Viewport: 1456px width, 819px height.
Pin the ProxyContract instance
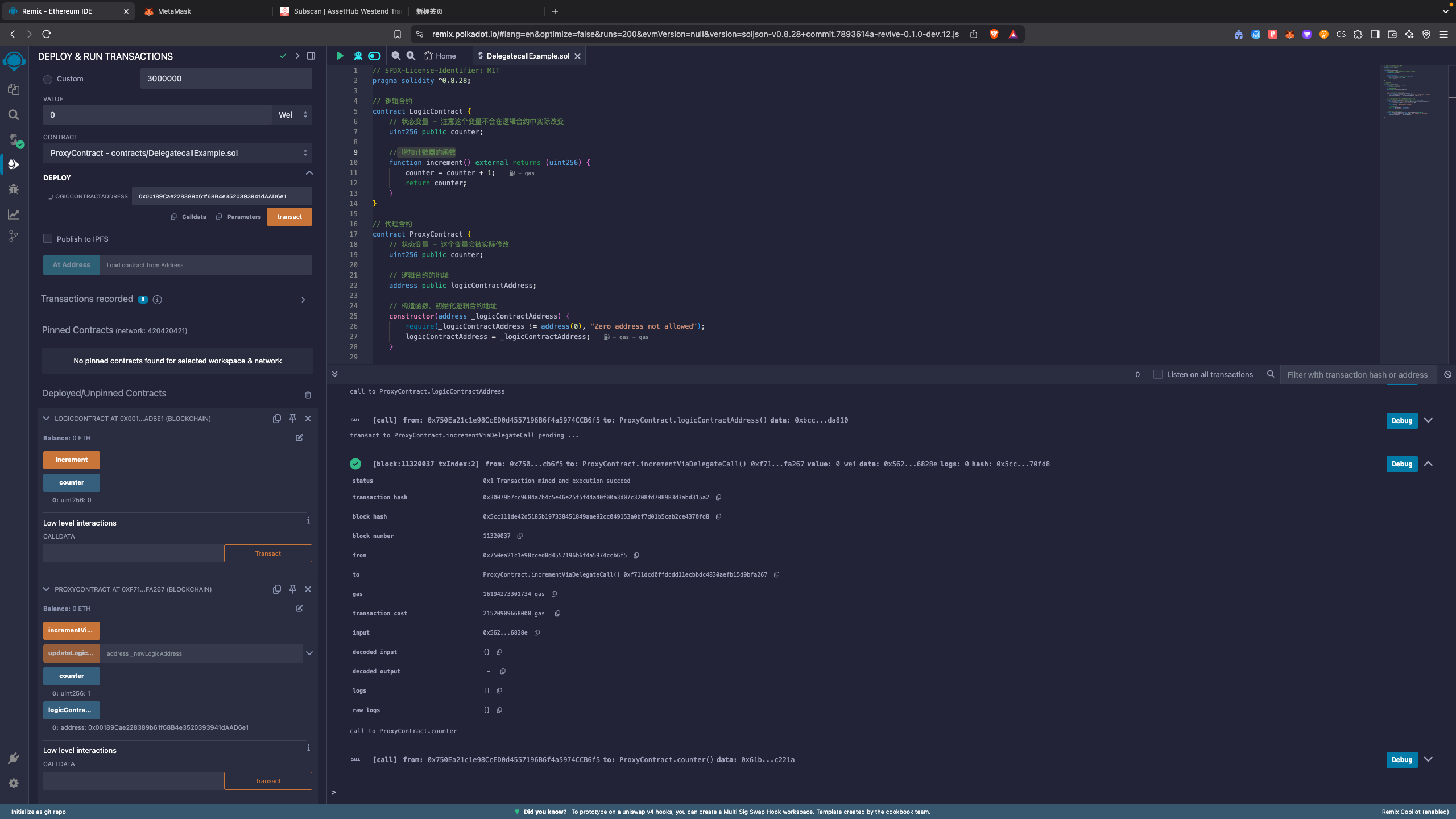pos(292,589)
